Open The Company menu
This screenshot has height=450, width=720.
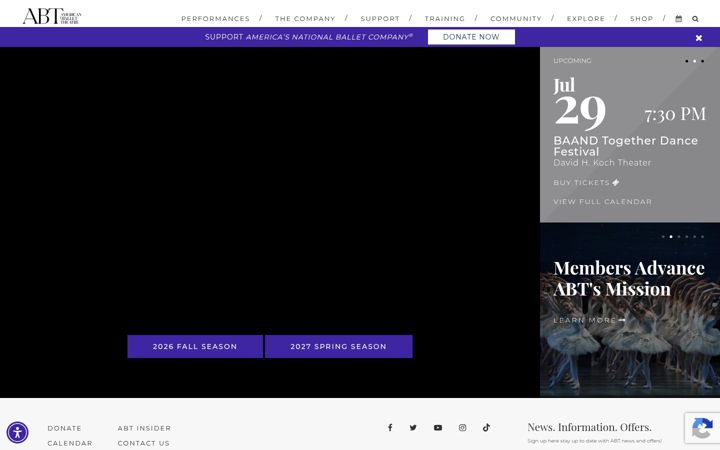pyautogui.click(x=305, y=19)
